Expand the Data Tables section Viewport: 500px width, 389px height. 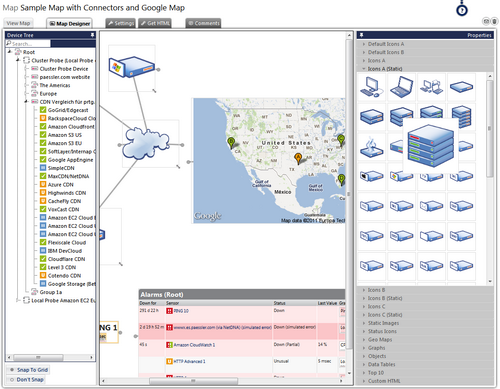pyautogui.click(x=425, y=365)
